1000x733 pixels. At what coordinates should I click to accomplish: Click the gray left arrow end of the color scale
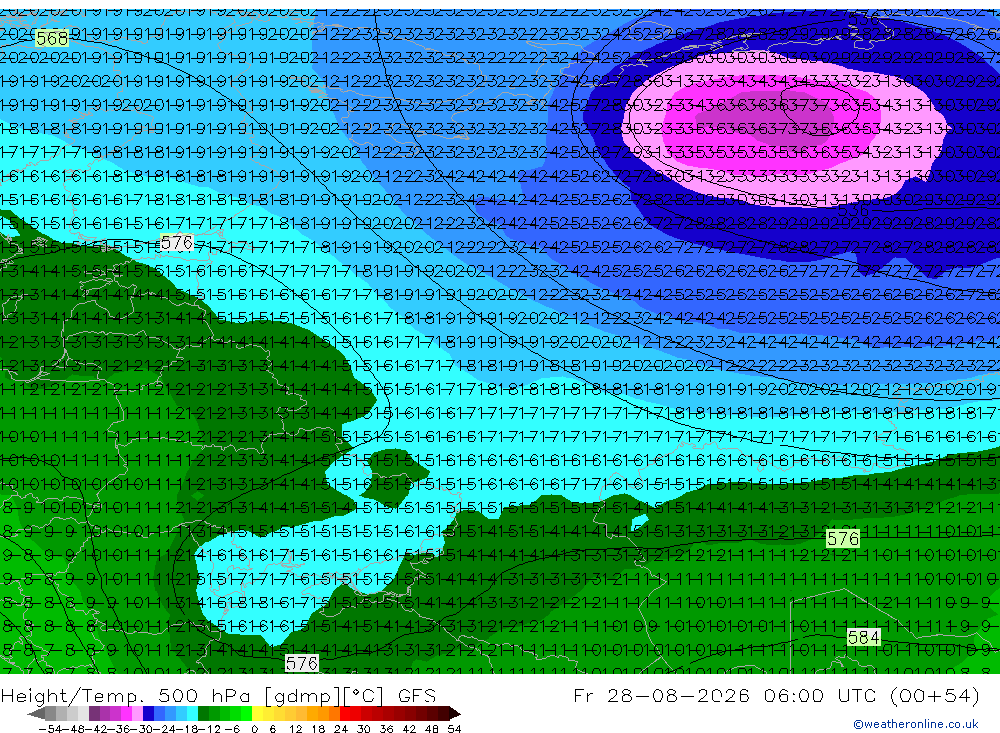(36, 713)
